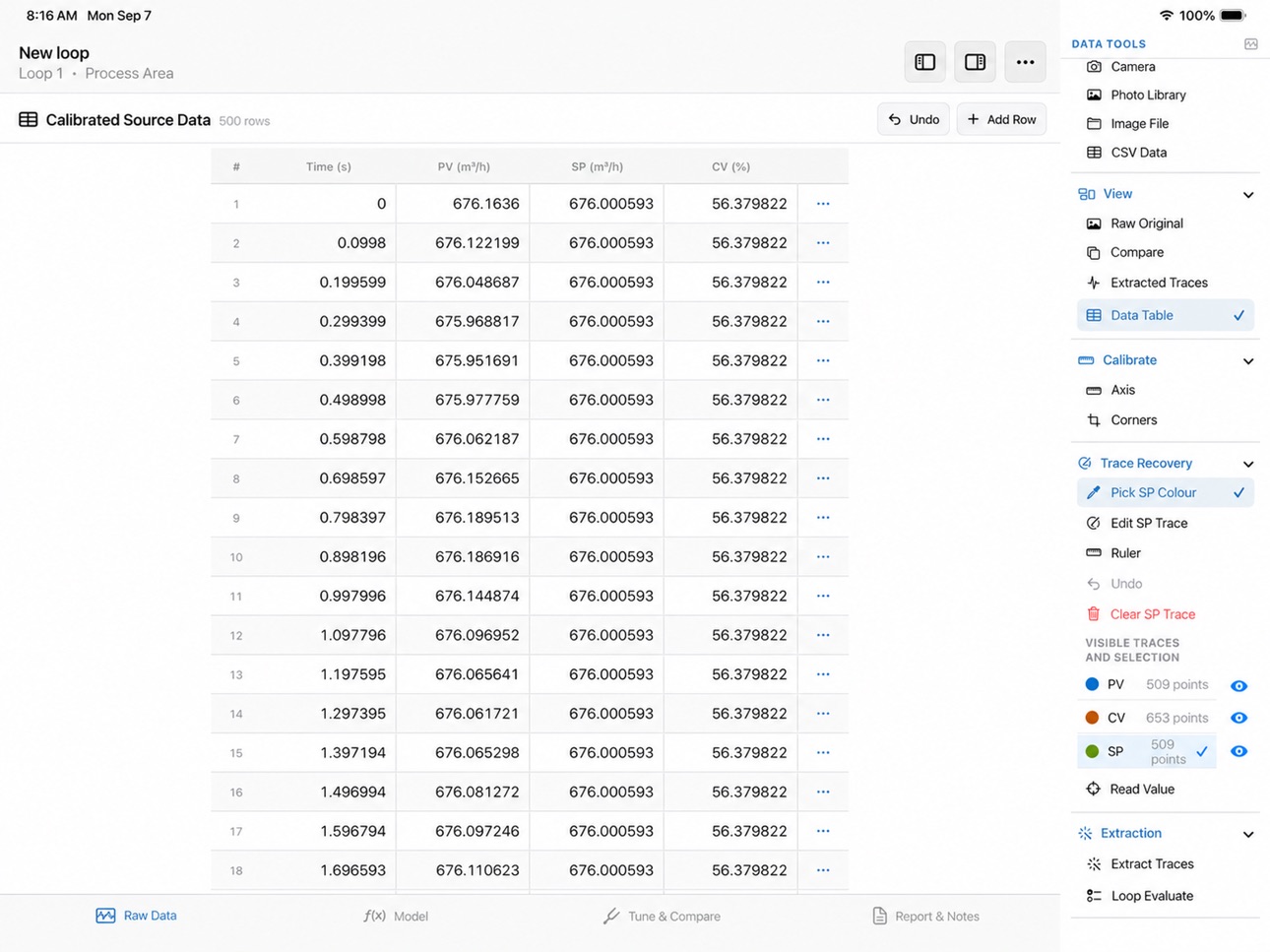Viewport: 1270px width, 952px height.
Task: Toggle SP trace visibility eye
Action: (x=1238, y=751)
